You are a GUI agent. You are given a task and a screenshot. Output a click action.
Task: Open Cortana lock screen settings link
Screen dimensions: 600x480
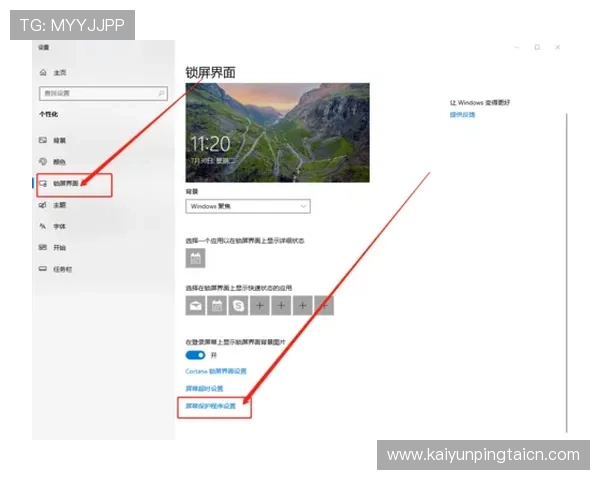(216, 371)
